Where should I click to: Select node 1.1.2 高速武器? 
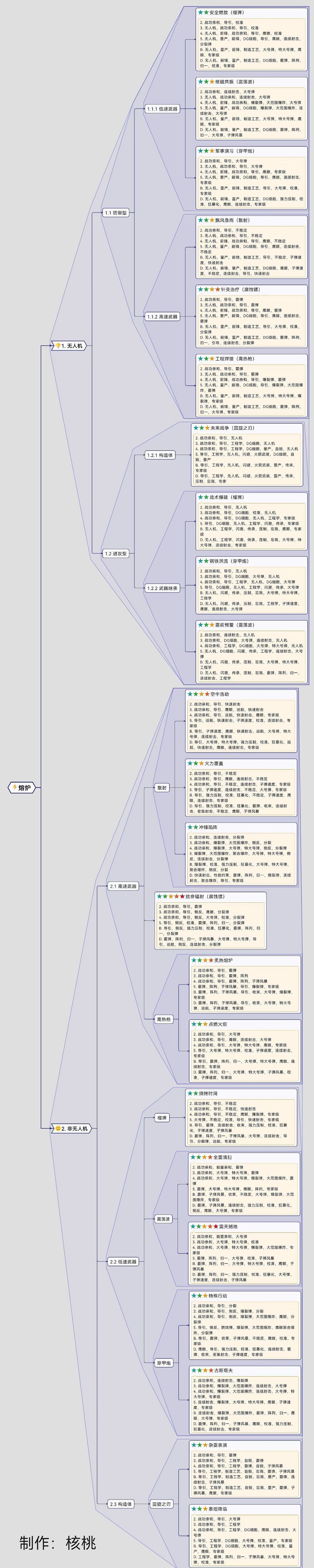(x=162, y=316)
